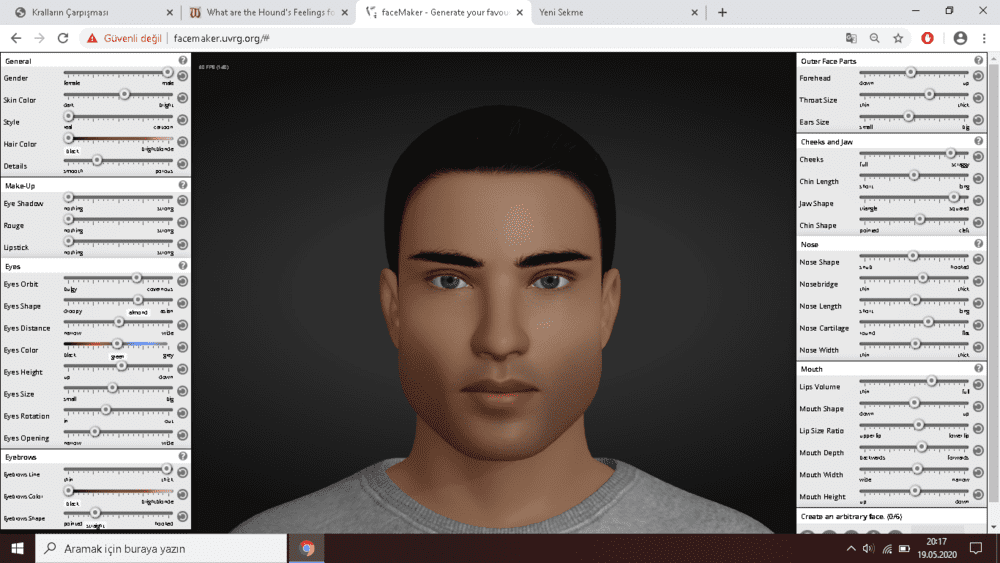
Task: Click the round button next to Lips Volume
Action: (978, 386)
